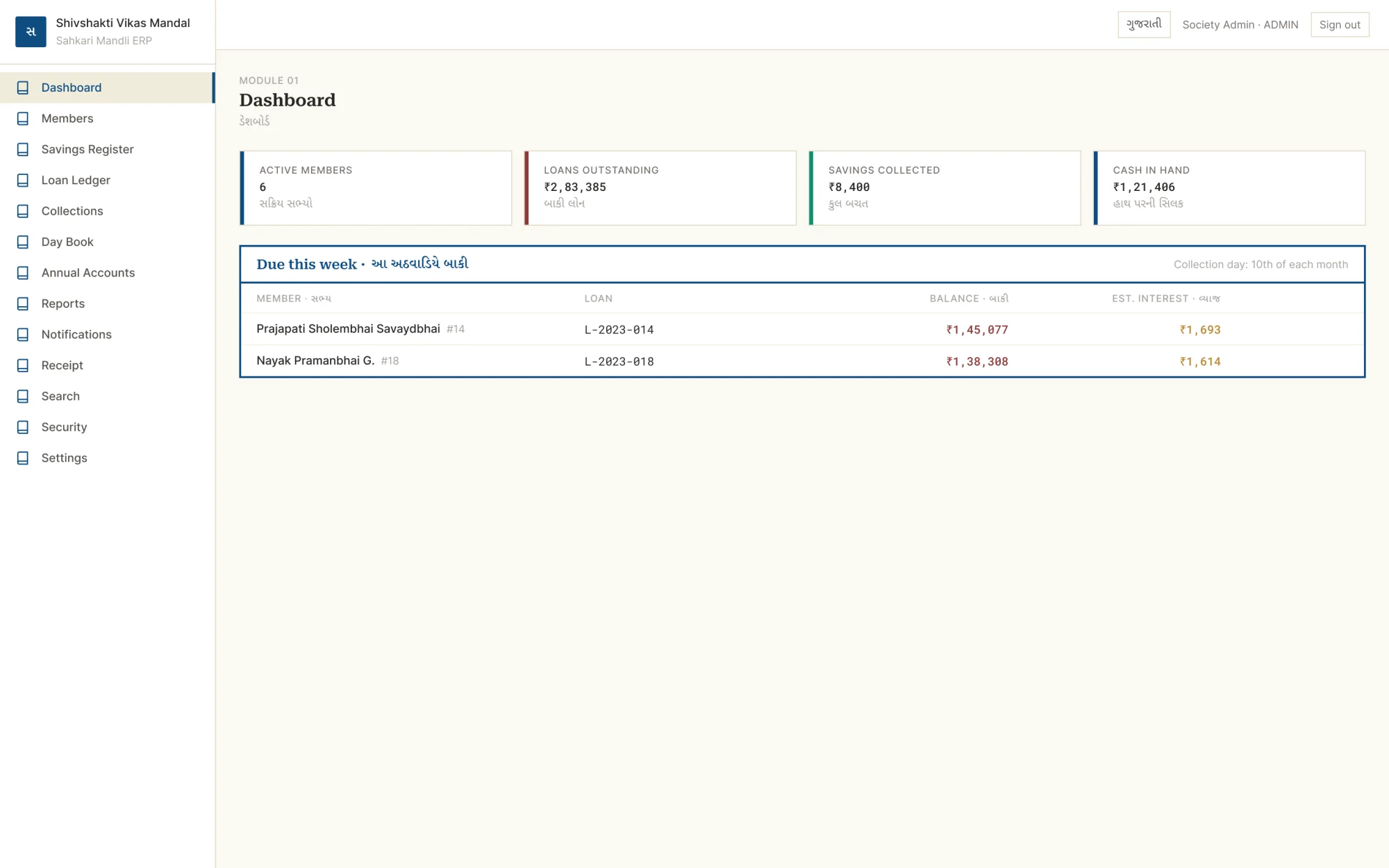Click the Notifications sidebar icon
Screen dimensions: 1389x868
23,335
